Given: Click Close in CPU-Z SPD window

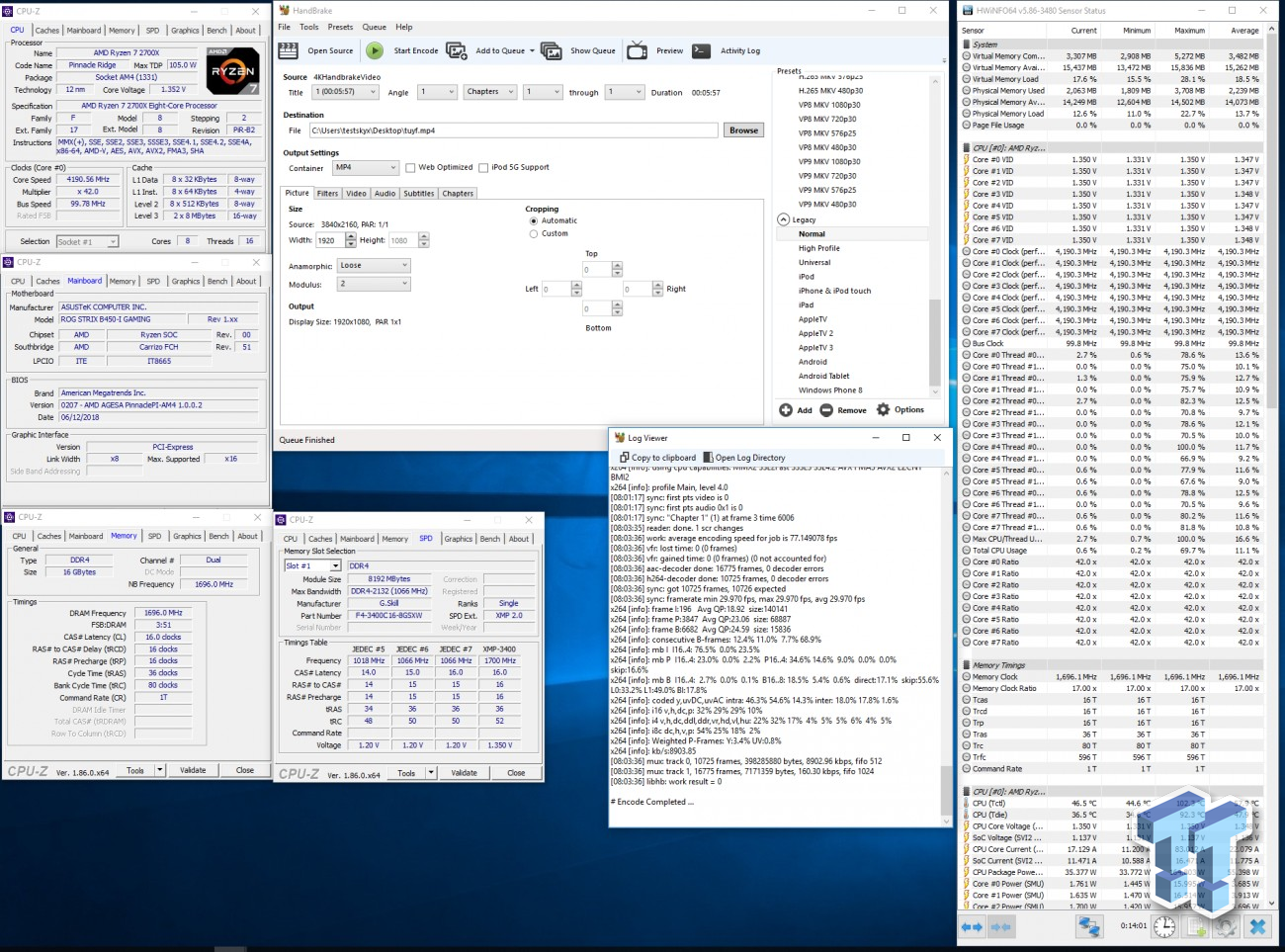Looking at the screenshot, I should point(516,773).
